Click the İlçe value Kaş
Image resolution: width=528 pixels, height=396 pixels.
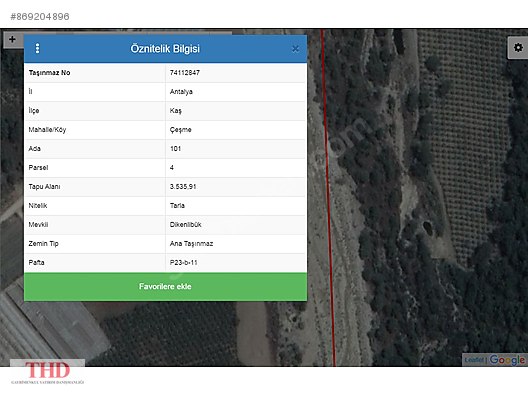click(175, 111)
